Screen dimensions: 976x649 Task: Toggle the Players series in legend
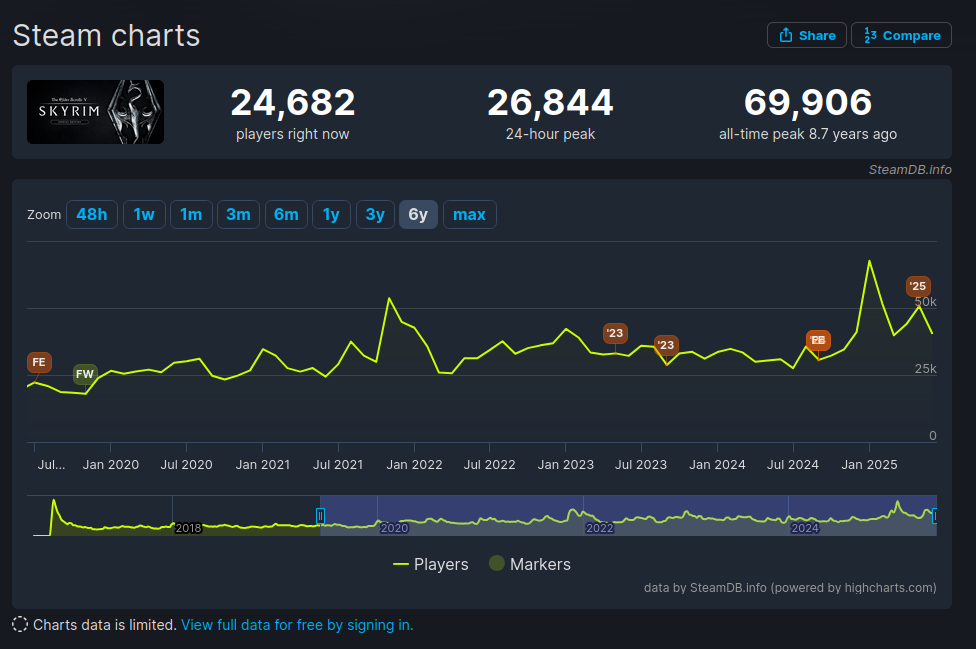[431, 564]
